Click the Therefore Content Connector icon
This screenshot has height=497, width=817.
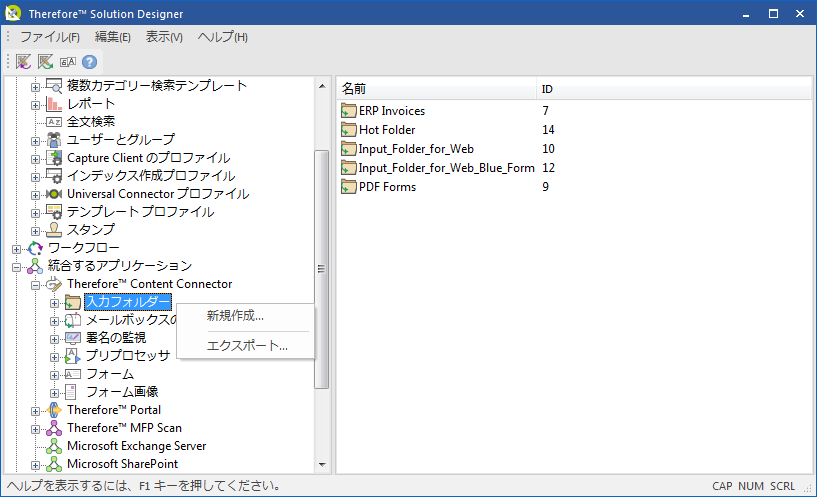pos(54,284)
